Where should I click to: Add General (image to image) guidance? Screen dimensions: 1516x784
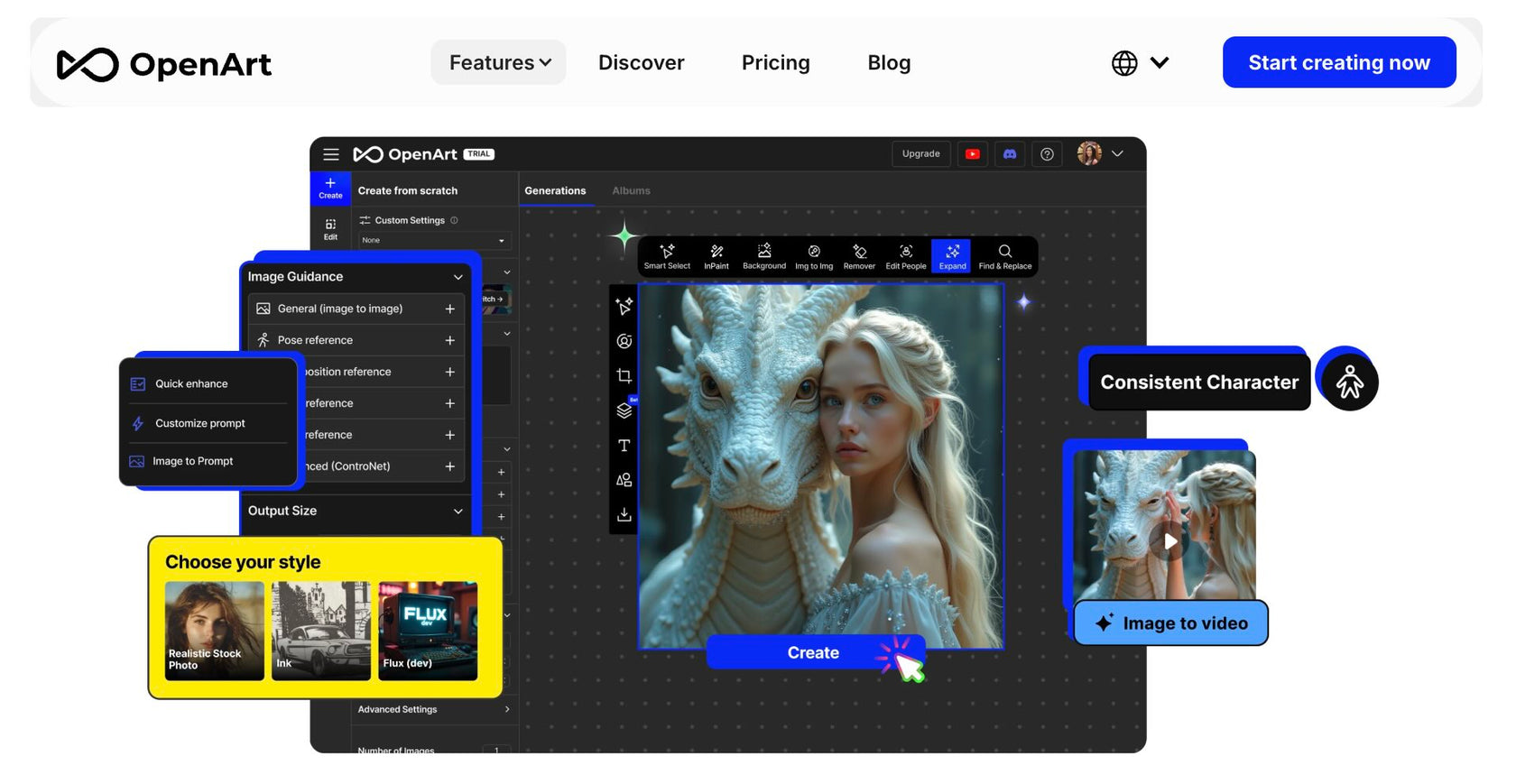[x=449, y=309]
